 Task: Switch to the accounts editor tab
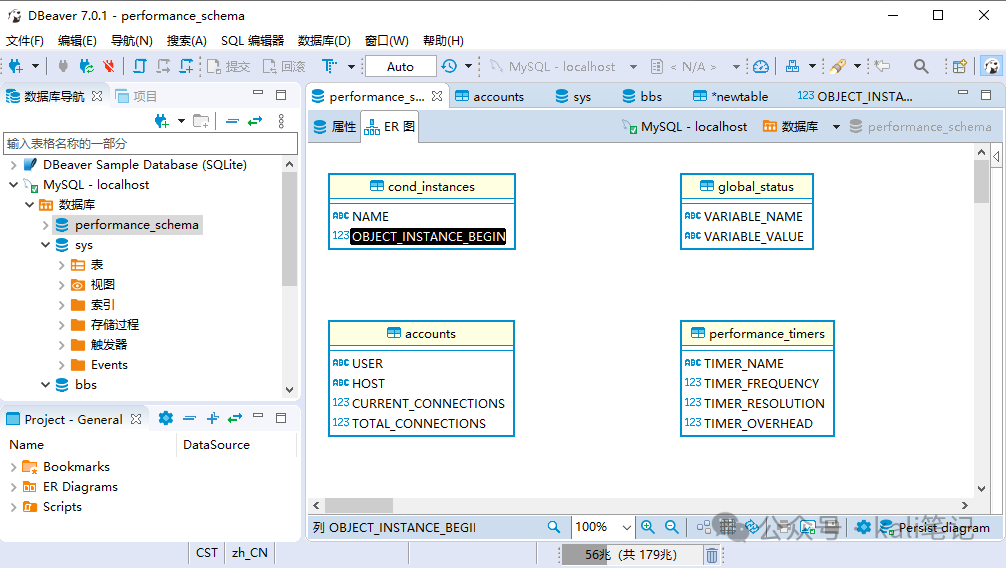point(490,96)
